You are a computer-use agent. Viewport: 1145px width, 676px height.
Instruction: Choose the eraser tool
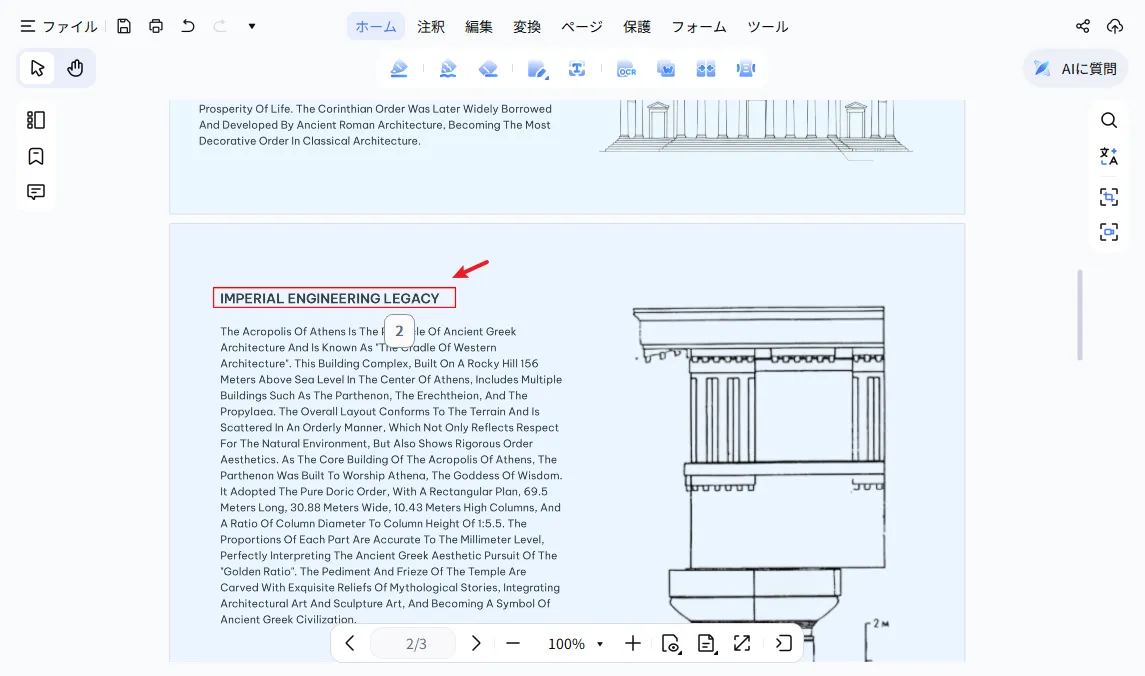(x=488, y=69)
